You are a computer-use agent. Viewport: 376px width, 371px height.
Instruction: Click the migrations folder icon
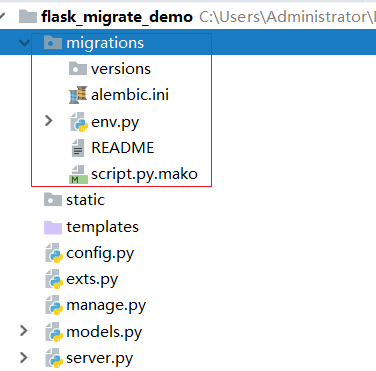pyautogui.click(x=53, y=42)
